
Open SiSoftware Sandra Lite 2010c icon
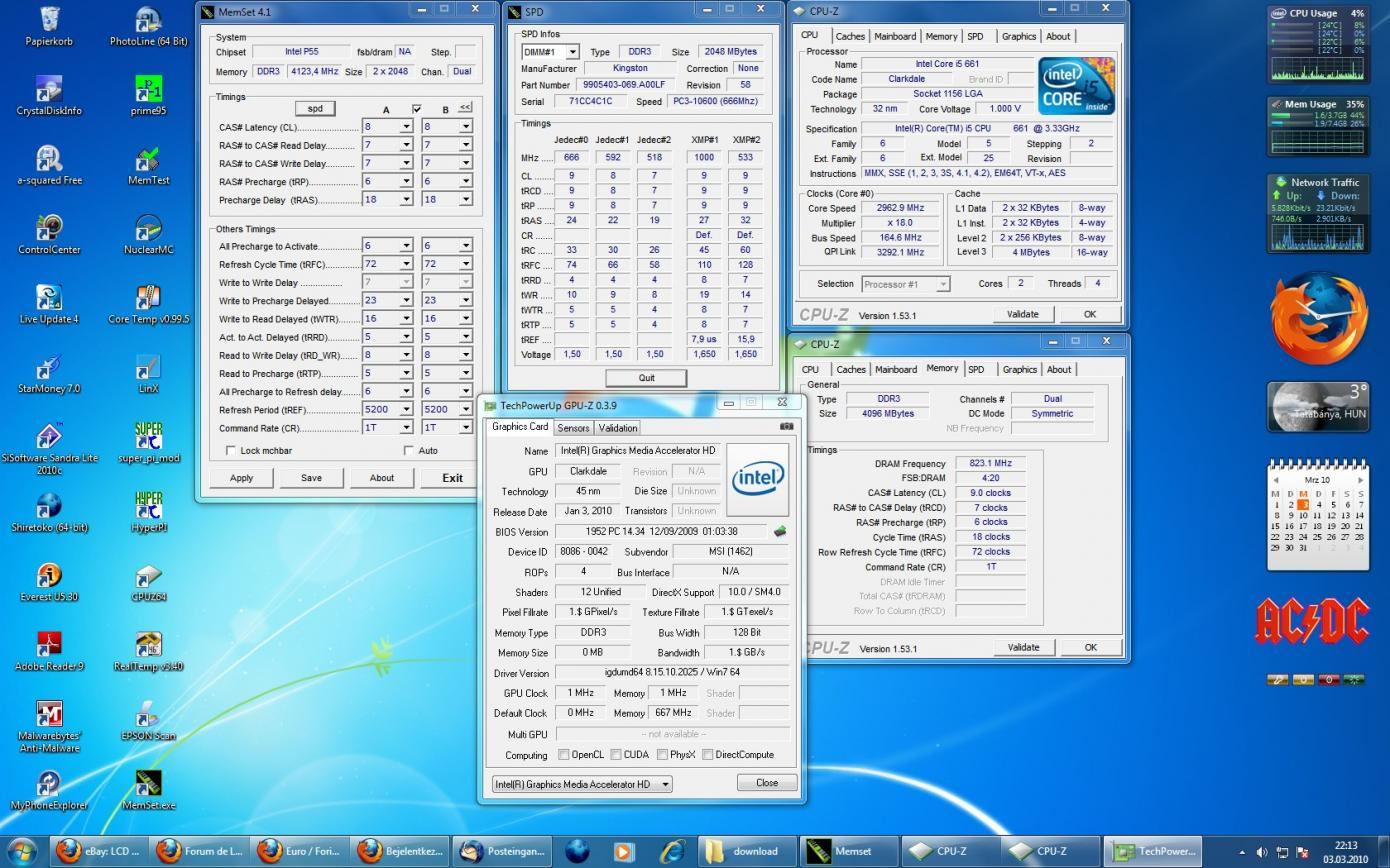tap(49, 449)
